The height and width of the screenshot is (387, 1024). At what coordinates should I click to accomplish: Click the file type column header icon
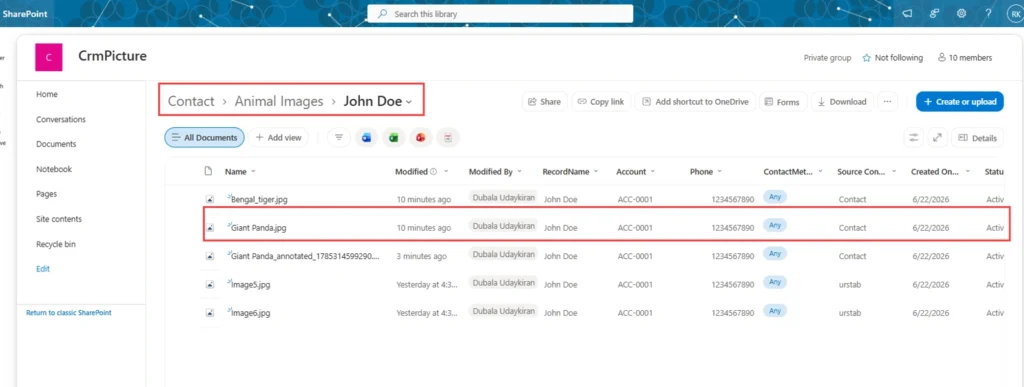pos(209,172)
